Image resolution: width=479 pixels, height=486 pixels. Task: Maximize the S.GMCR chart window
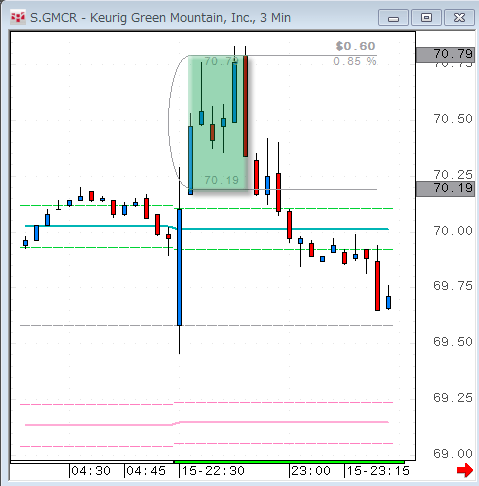point(426,18)
